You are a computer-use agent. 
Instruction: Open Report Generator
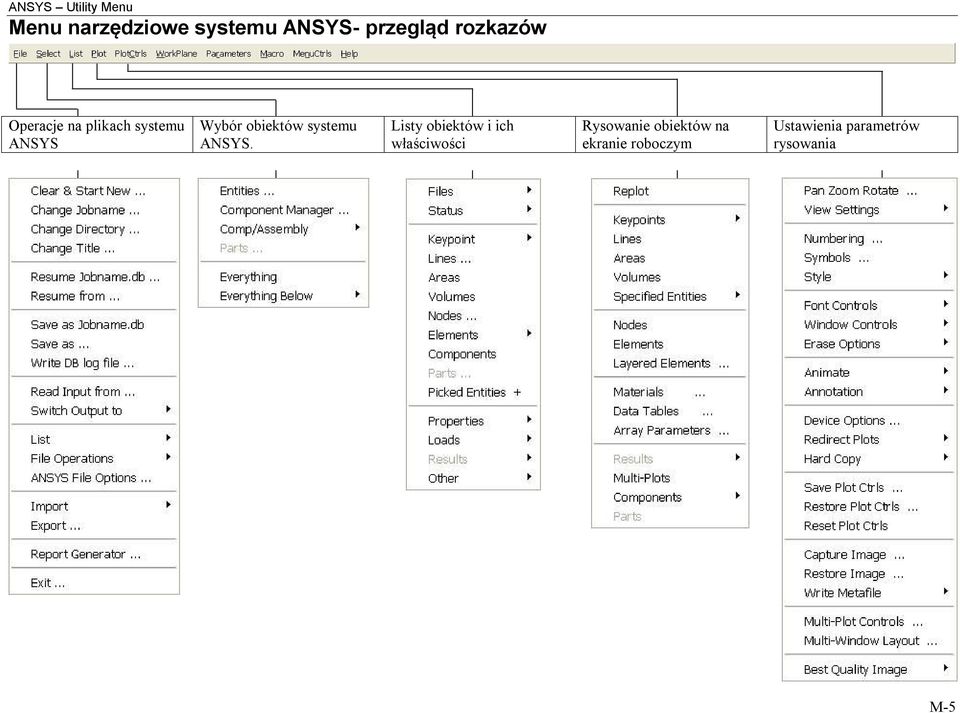coord(94,554)
